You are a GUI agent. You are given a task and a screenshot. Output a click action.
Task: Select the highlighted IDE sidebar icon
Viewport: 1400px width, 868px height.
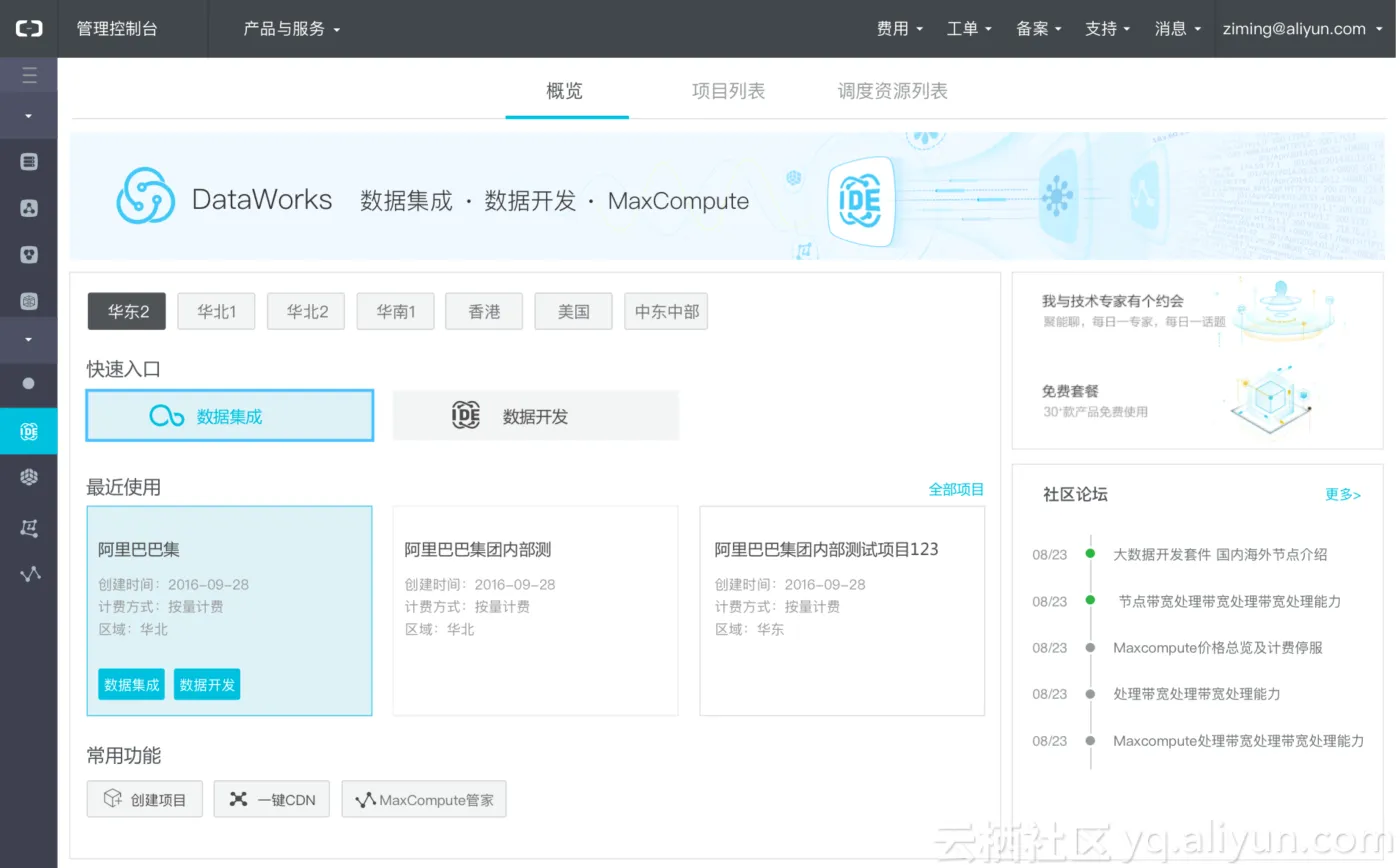29,431
